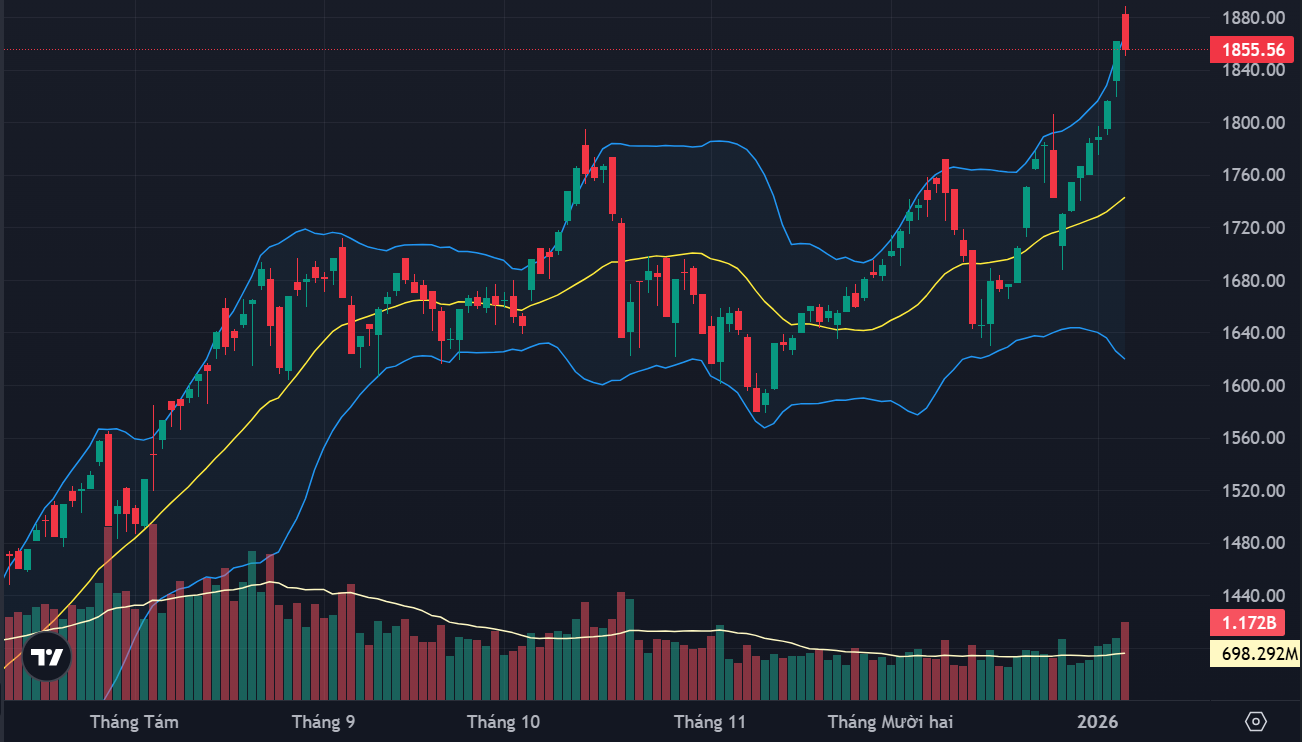Select the Tháng 9 time axis label

pyautogui.click(x=323, y=721)
